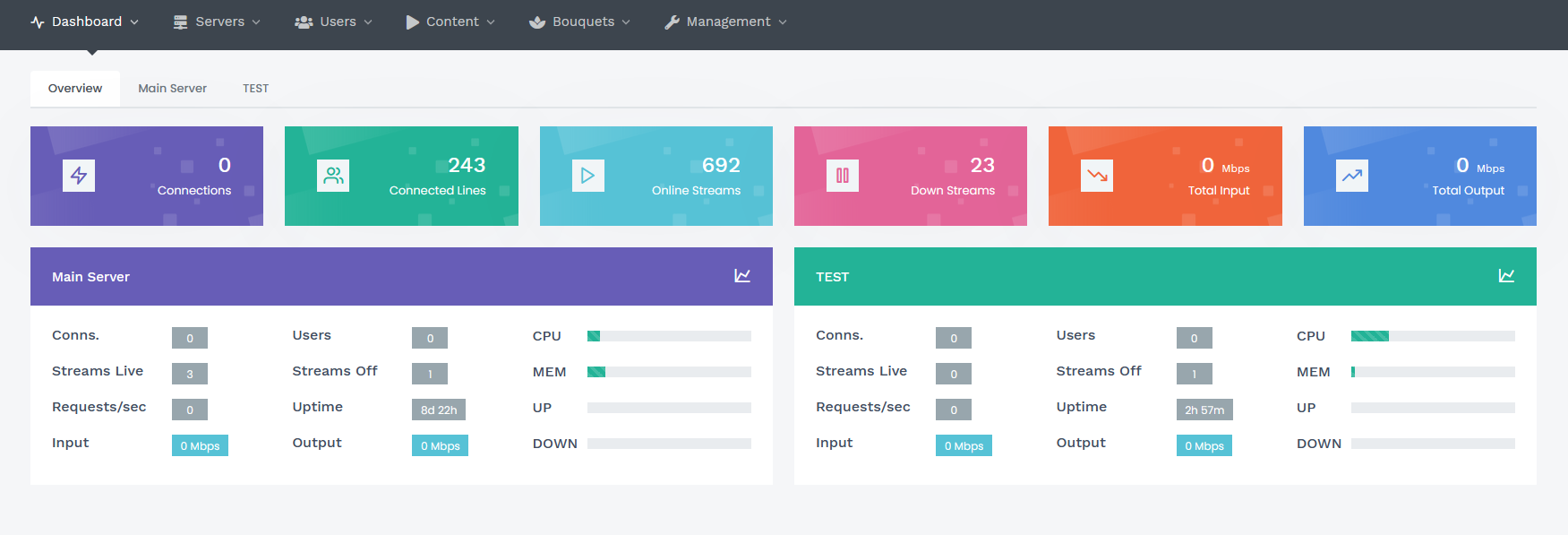Click the Down Streams pause icon

tap(842, 176)
